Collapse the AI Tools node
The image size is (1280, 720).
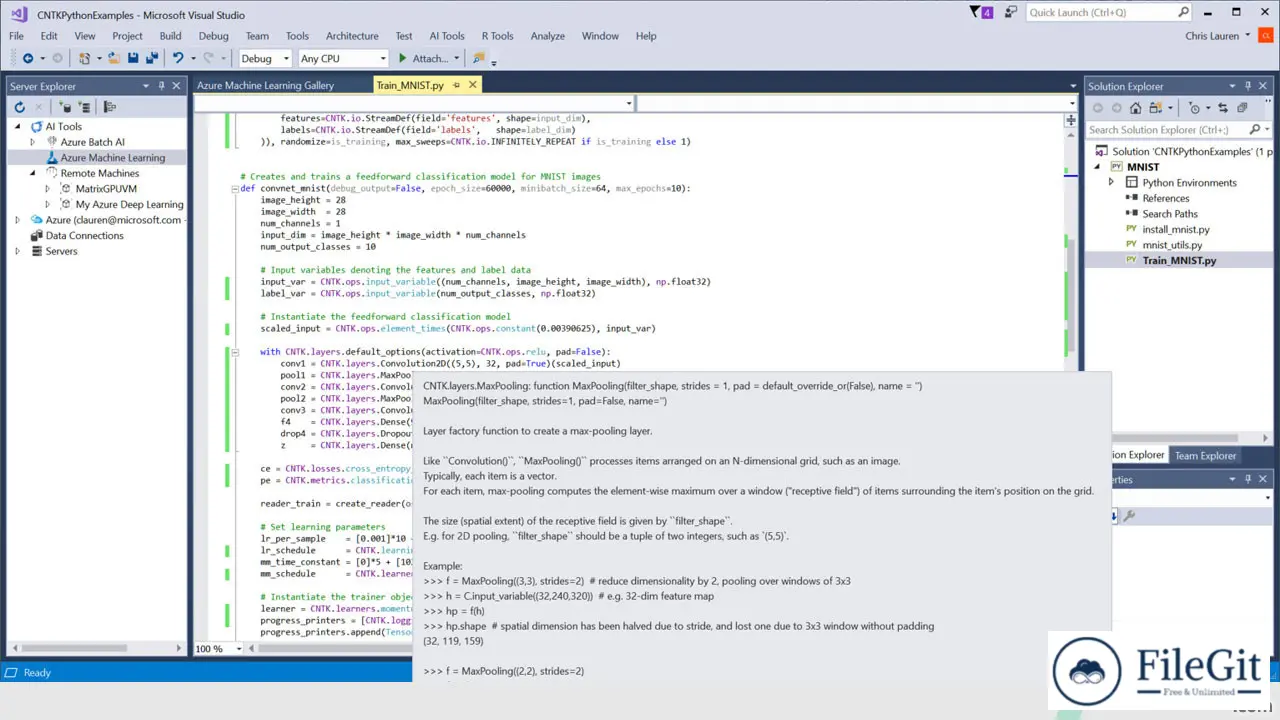tap(18, 126)
